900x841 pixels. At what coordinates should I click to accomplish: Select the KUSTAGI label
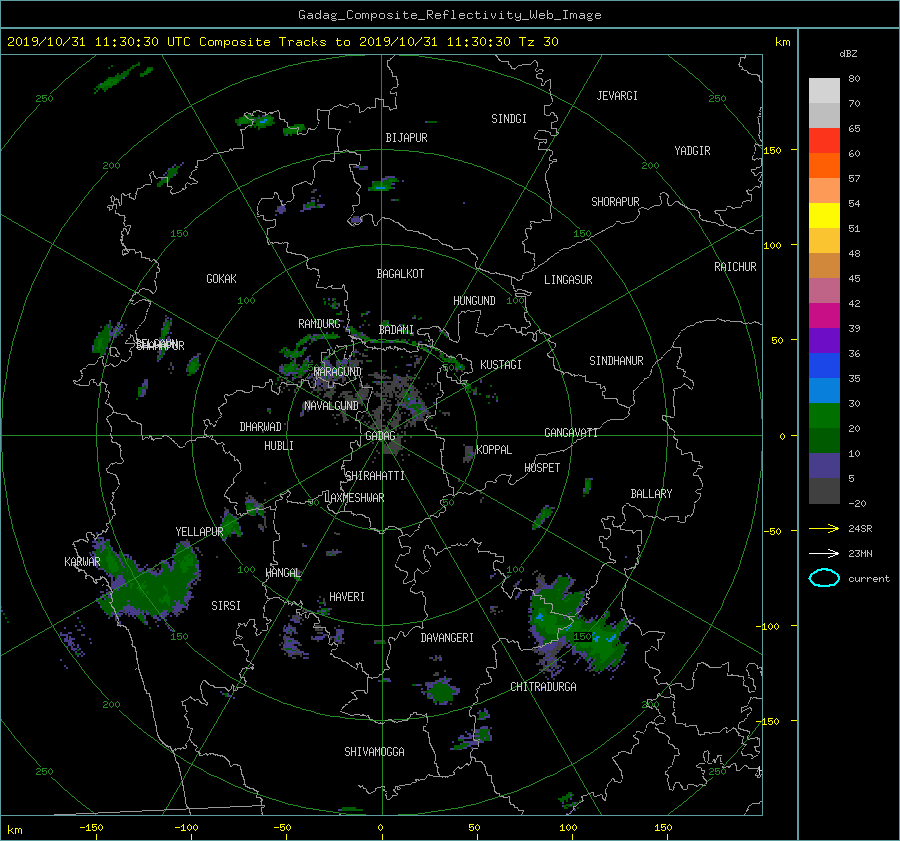point(501,365)
